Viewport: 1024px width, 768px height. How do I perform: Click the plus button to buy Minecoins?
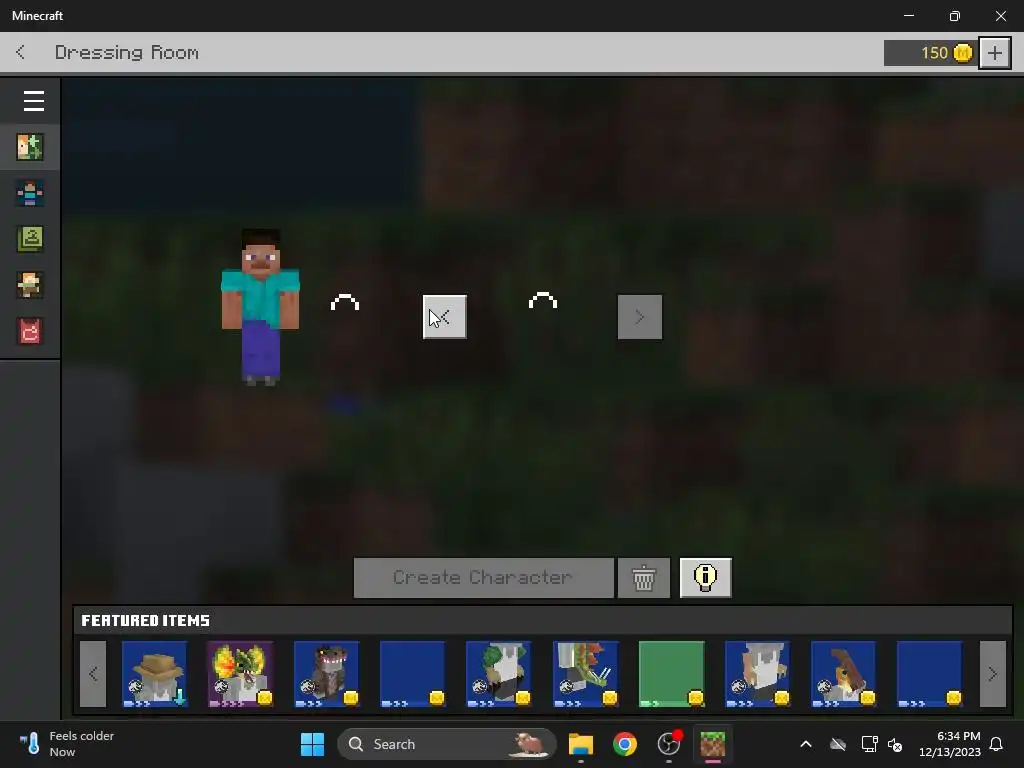coord(995,53)
